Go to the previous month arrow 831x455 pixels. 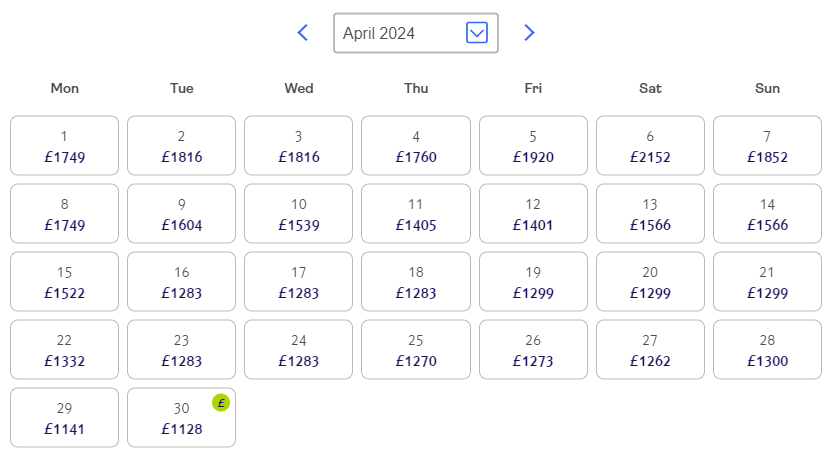pyautogui.click(x=303, y=33)
